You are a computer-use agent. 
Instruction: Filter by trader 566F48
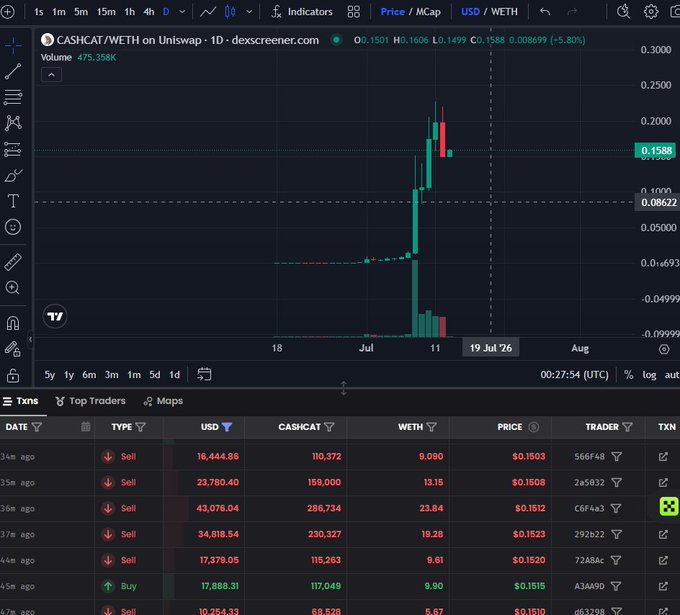click(616, 456)
